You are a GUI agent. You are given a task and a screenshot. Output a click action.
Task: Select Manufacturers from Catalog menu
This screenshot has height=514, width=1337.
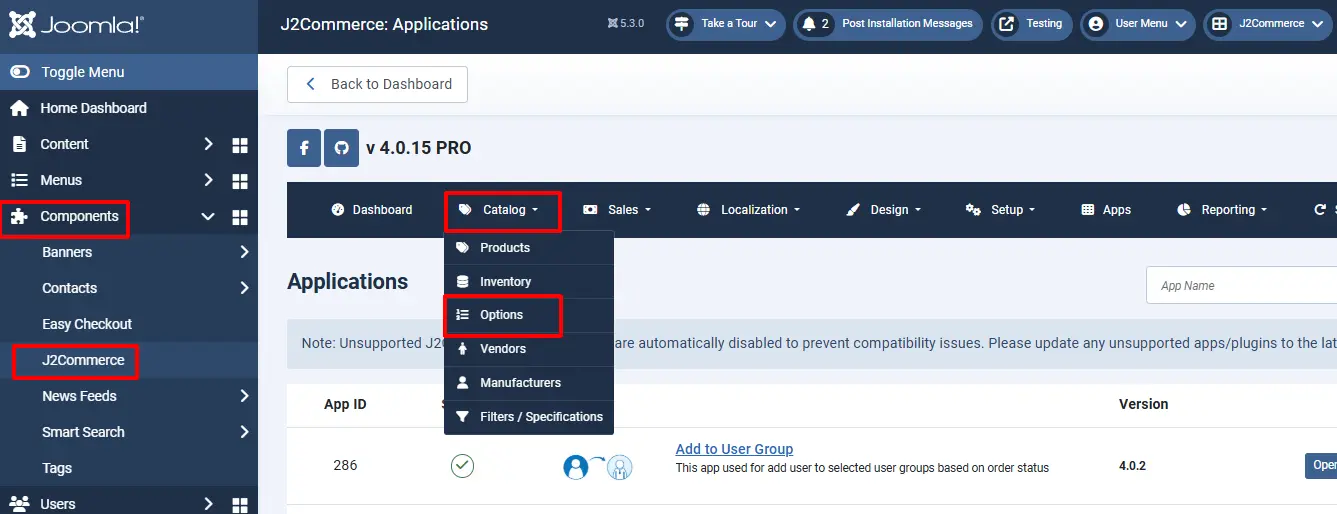tap(529, 383)
